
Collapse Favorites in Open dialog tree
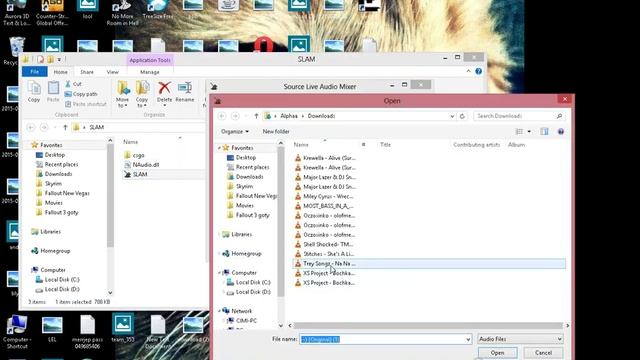click(x=220, y=148)
